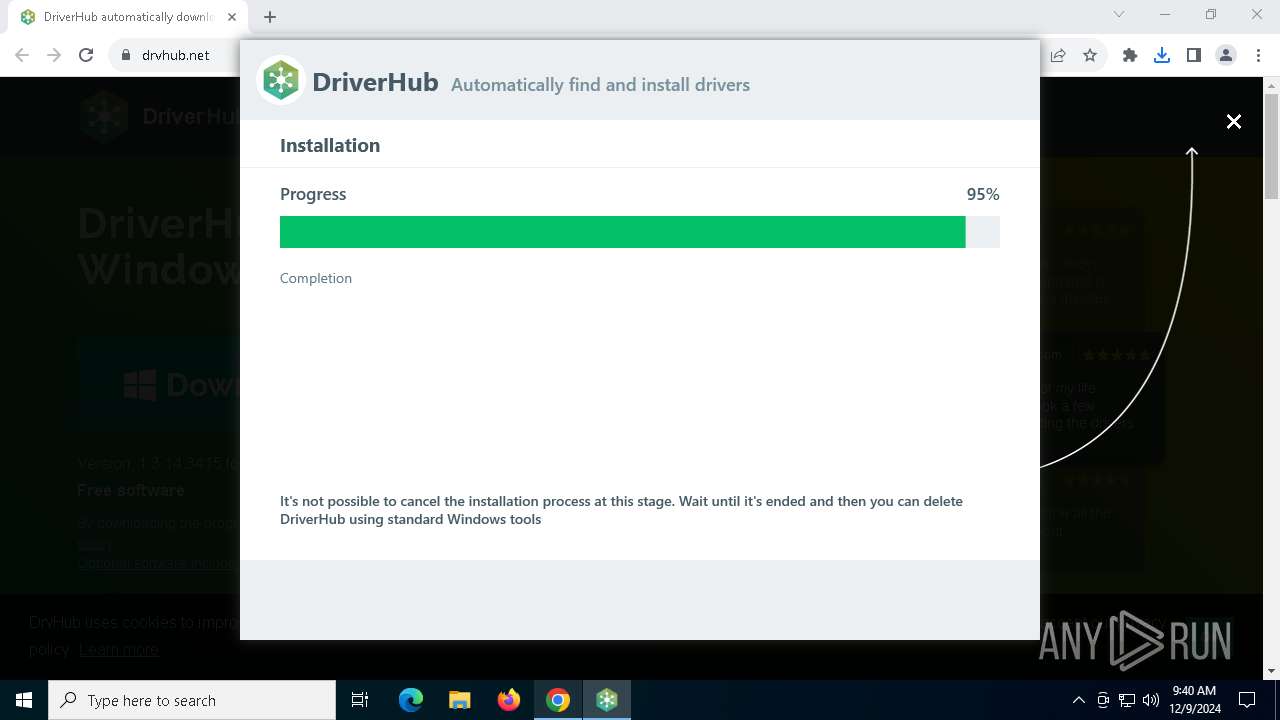Open network settings from the tray icon
Screen dimensions: 1280x720
pos(1127,700)
